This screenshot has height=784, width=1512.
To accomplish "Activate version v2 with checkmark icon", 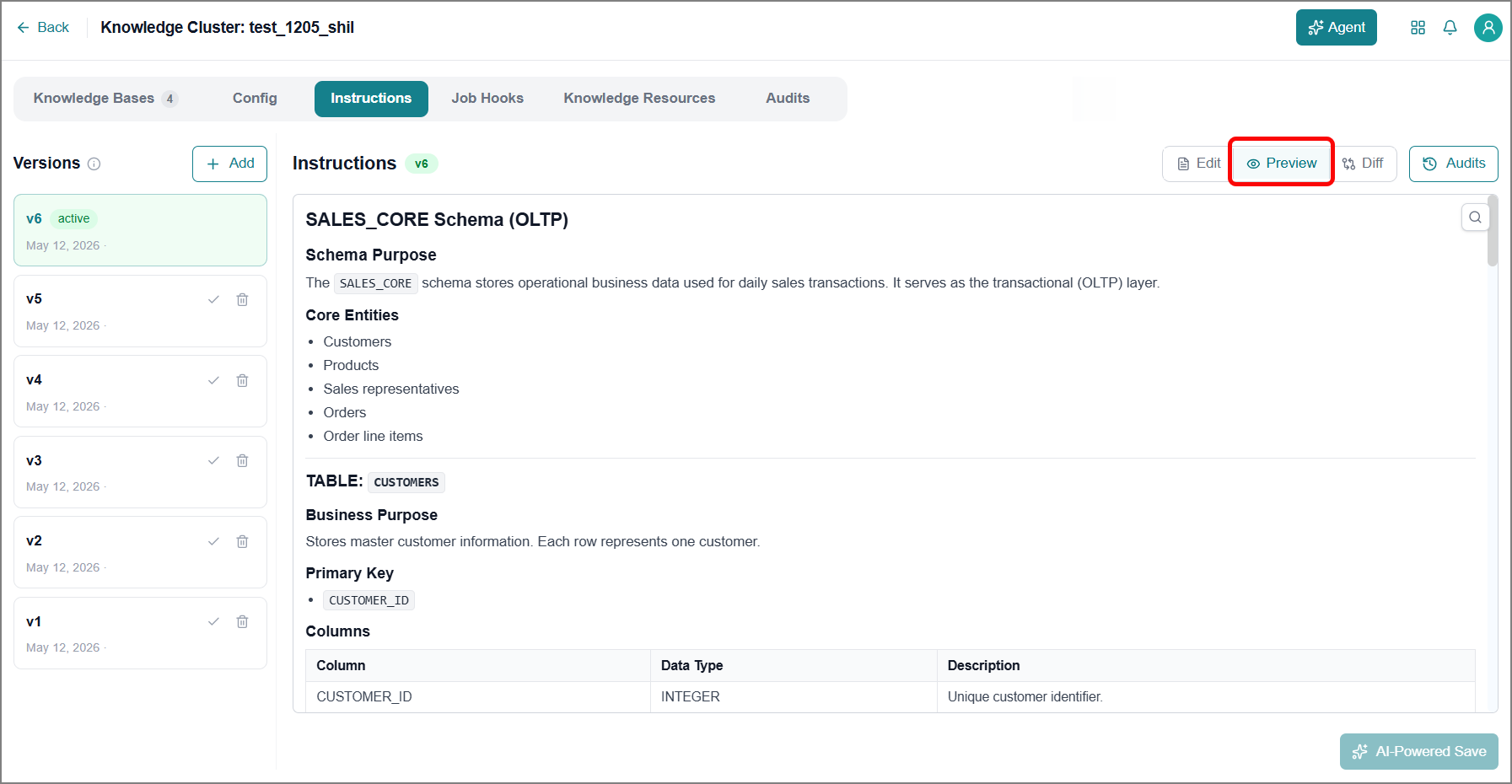I will (213, 541).
